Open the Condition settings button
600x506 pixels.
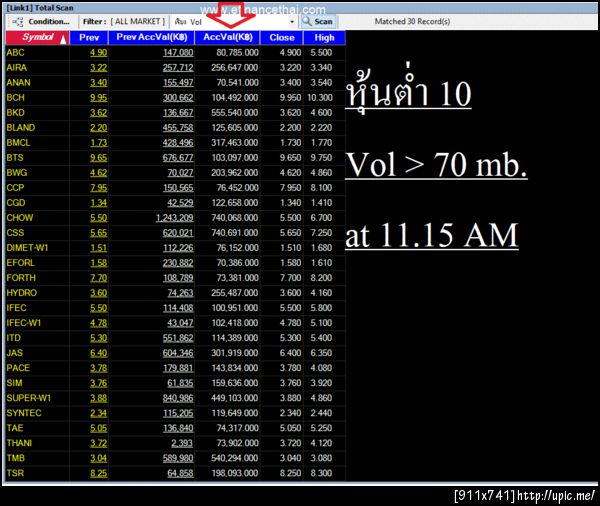click(41, 22)
